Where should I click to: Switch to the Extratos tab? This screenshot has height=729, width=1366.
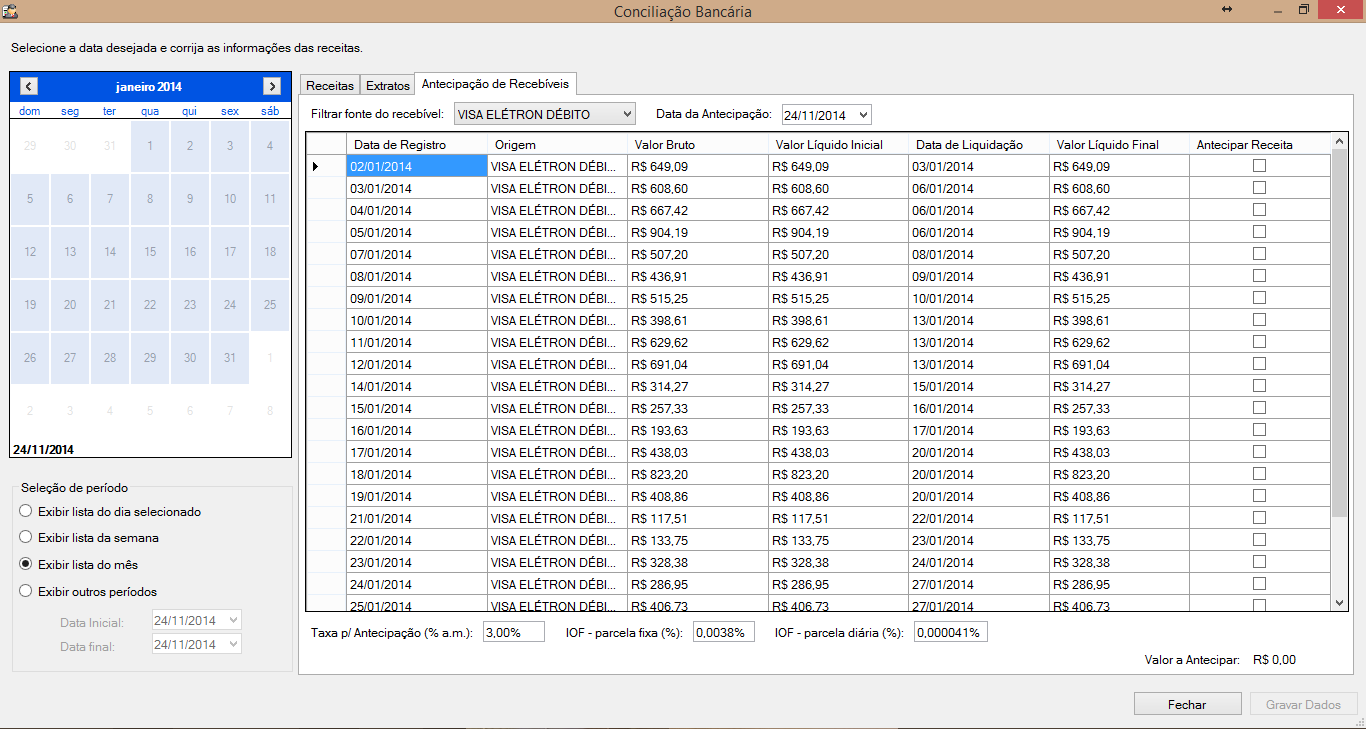pos(387,86)
